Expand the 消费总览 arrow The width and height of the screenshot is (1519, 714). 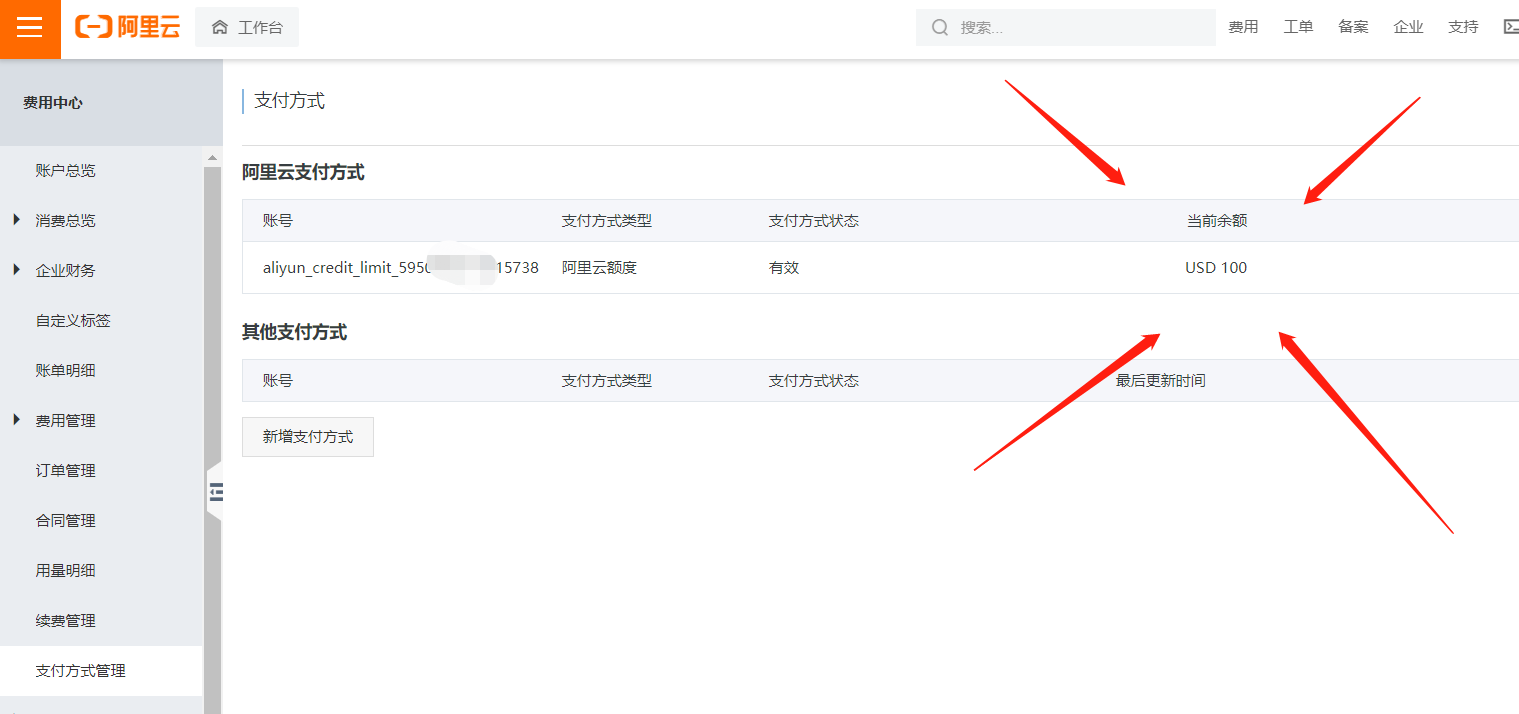17,219
